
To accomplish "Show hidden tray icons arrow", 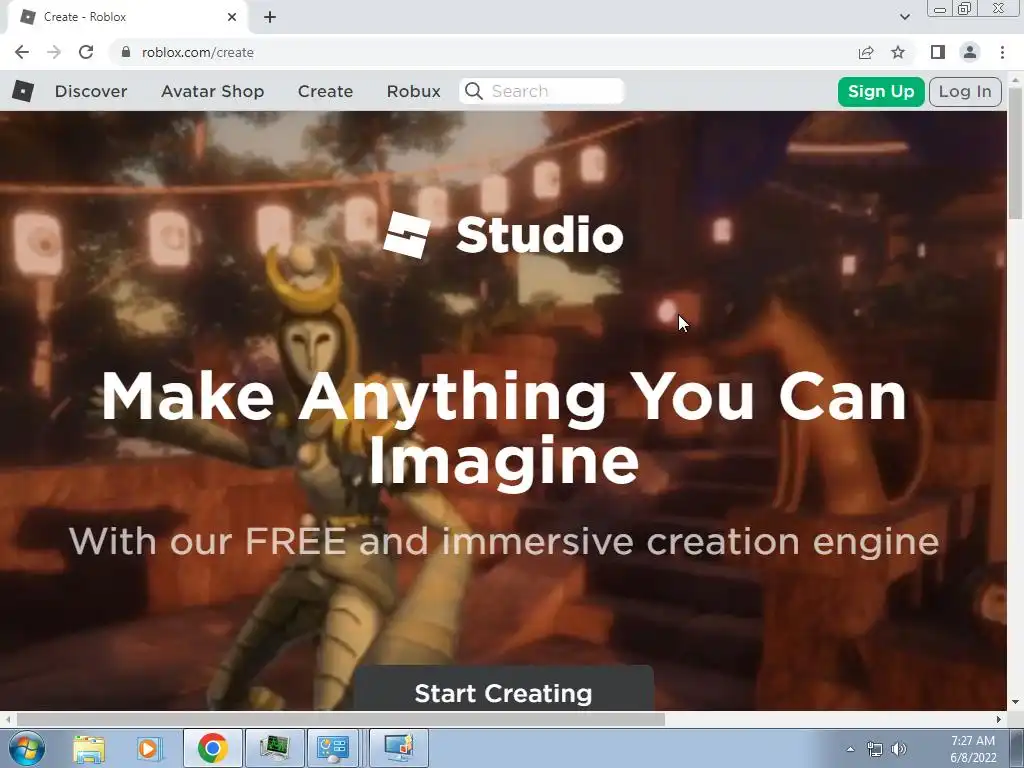I will click(x=850, y=749).
